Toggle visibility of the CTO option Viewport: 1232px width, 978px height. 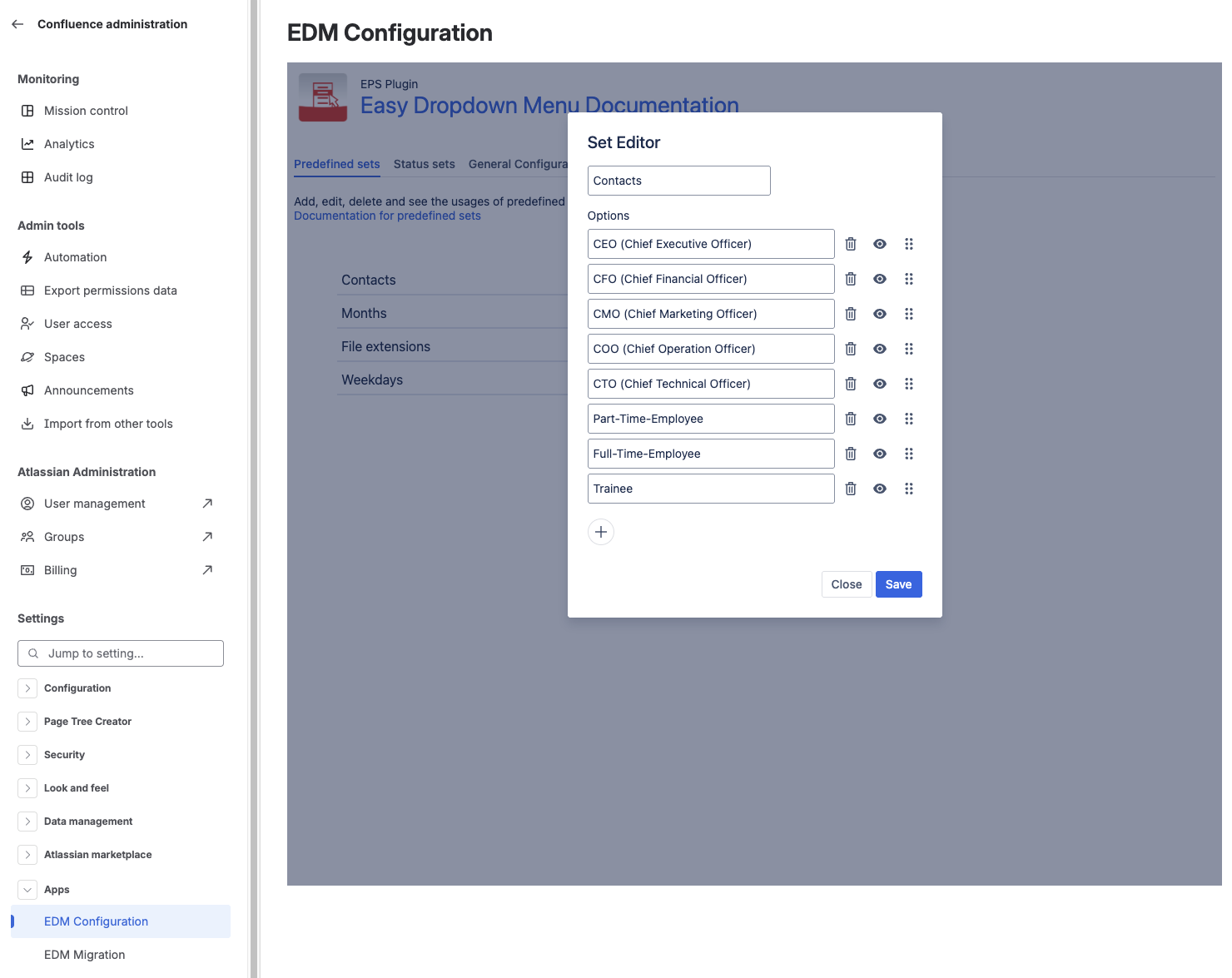coord(880,384)
